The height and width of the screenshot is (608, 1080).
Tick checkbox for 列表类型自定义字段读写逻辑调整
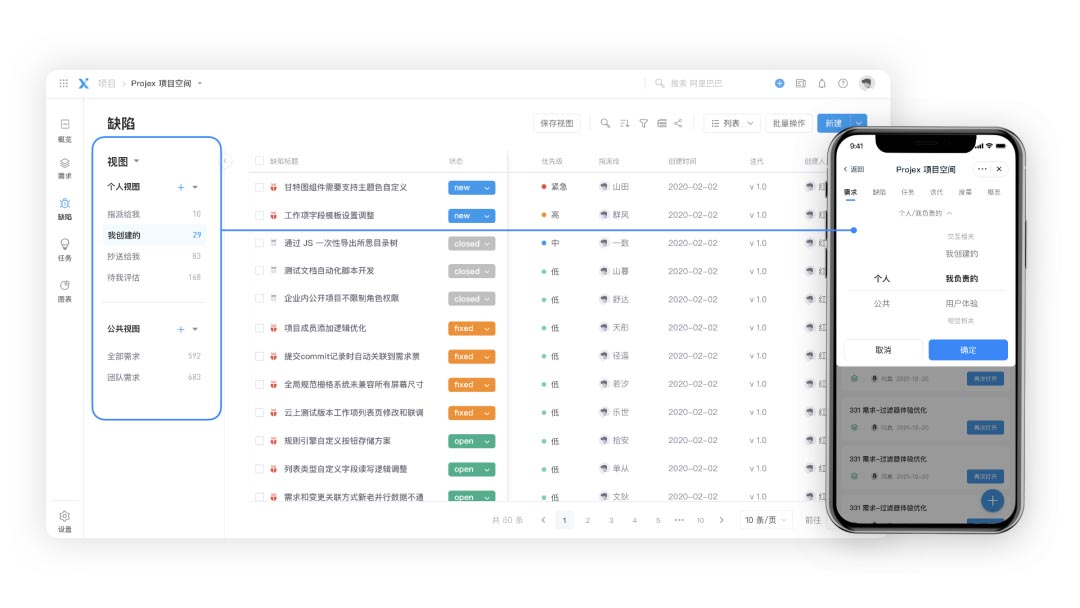(259, 469)
